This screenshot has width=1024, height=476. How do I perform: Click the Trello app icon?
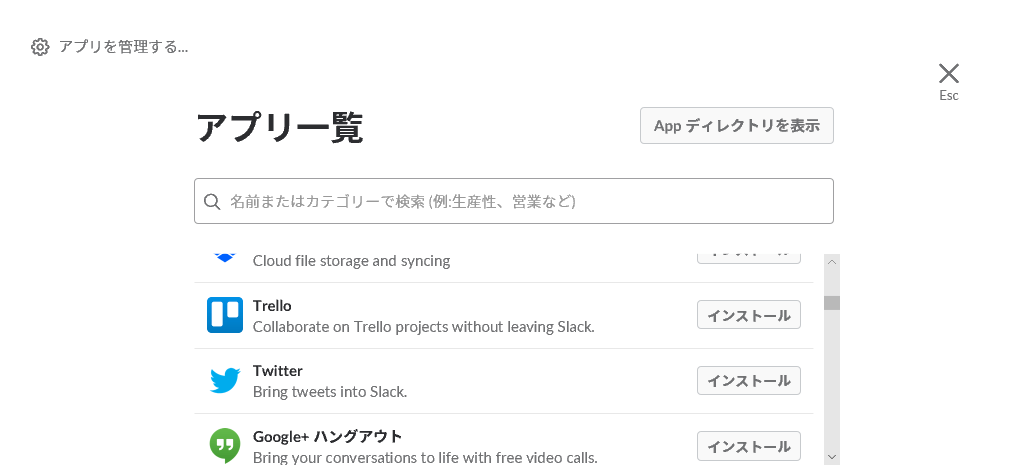225,315
